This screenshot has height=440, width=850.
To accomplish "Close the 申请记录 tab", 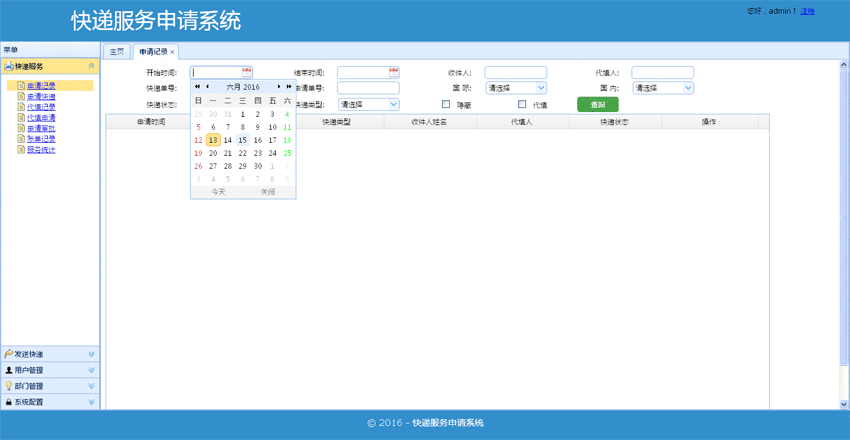I will pos(172,52).
